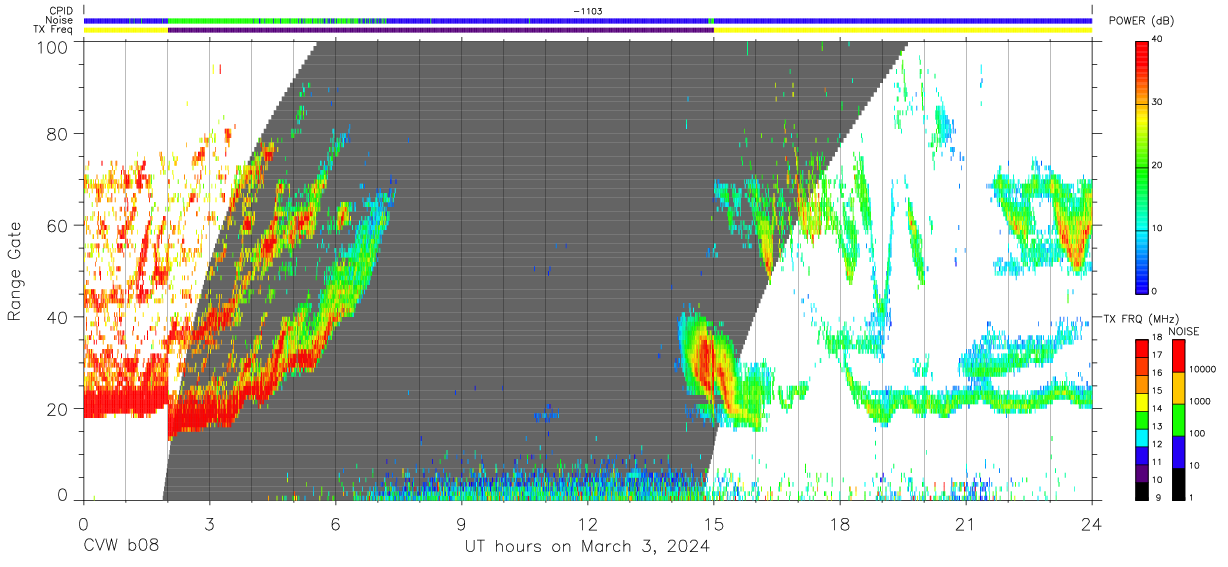Click the cyan swatch in the TX FRQ legend

click(x=1142, y=436)
